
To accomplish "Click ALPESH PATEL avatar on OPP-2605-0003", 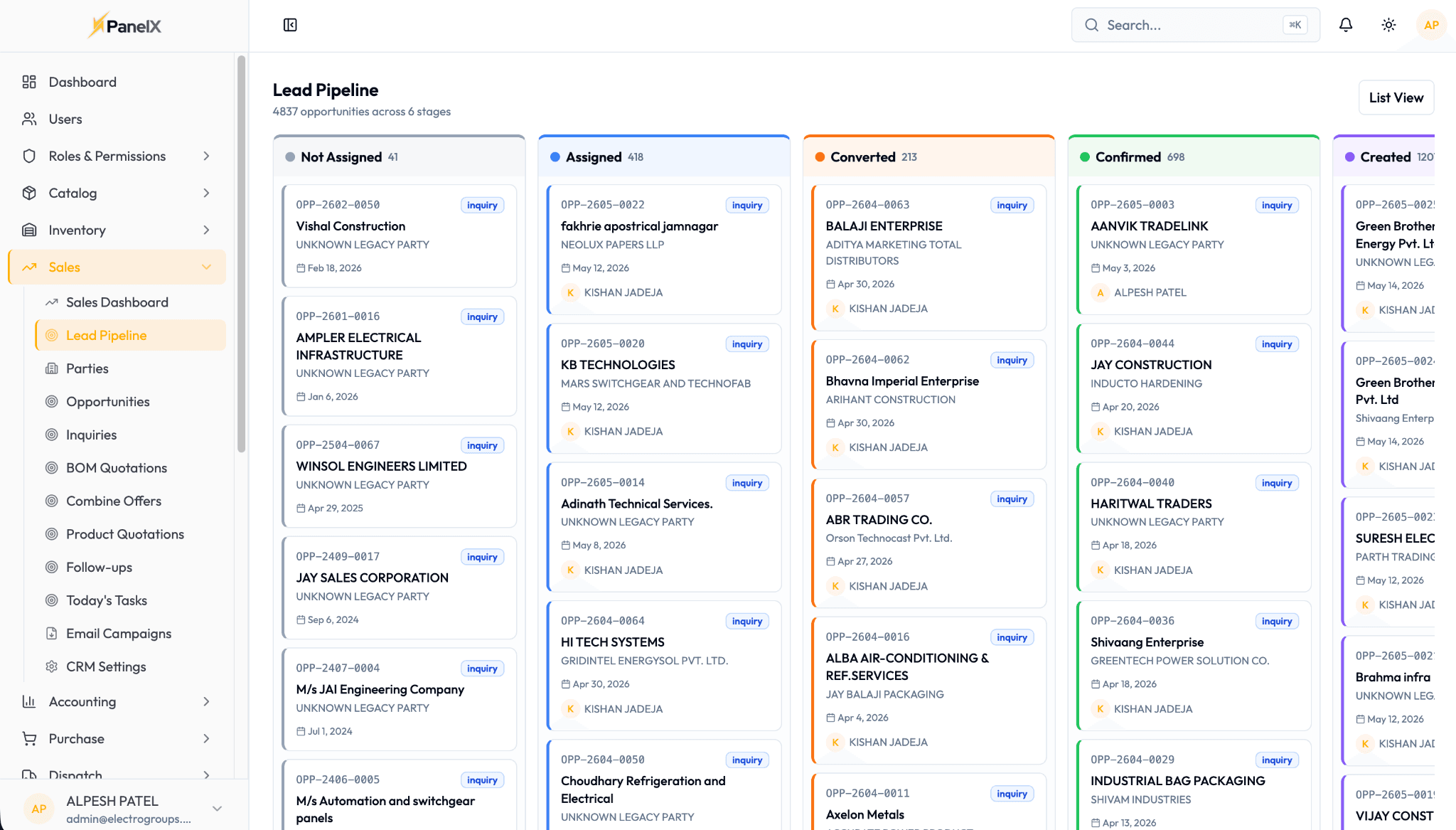I will (1100, 292).
